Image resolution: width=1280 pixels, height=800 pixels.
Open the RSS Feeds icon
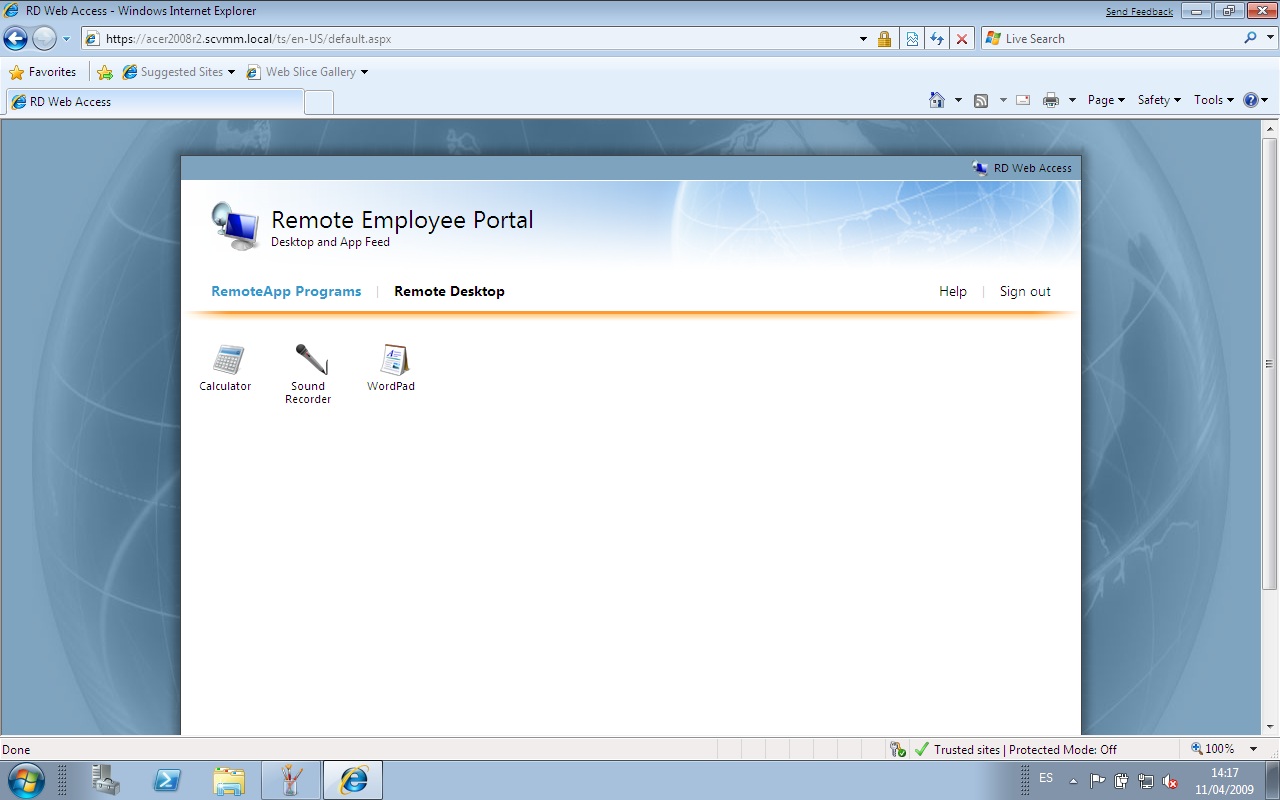tap(981, 100)
